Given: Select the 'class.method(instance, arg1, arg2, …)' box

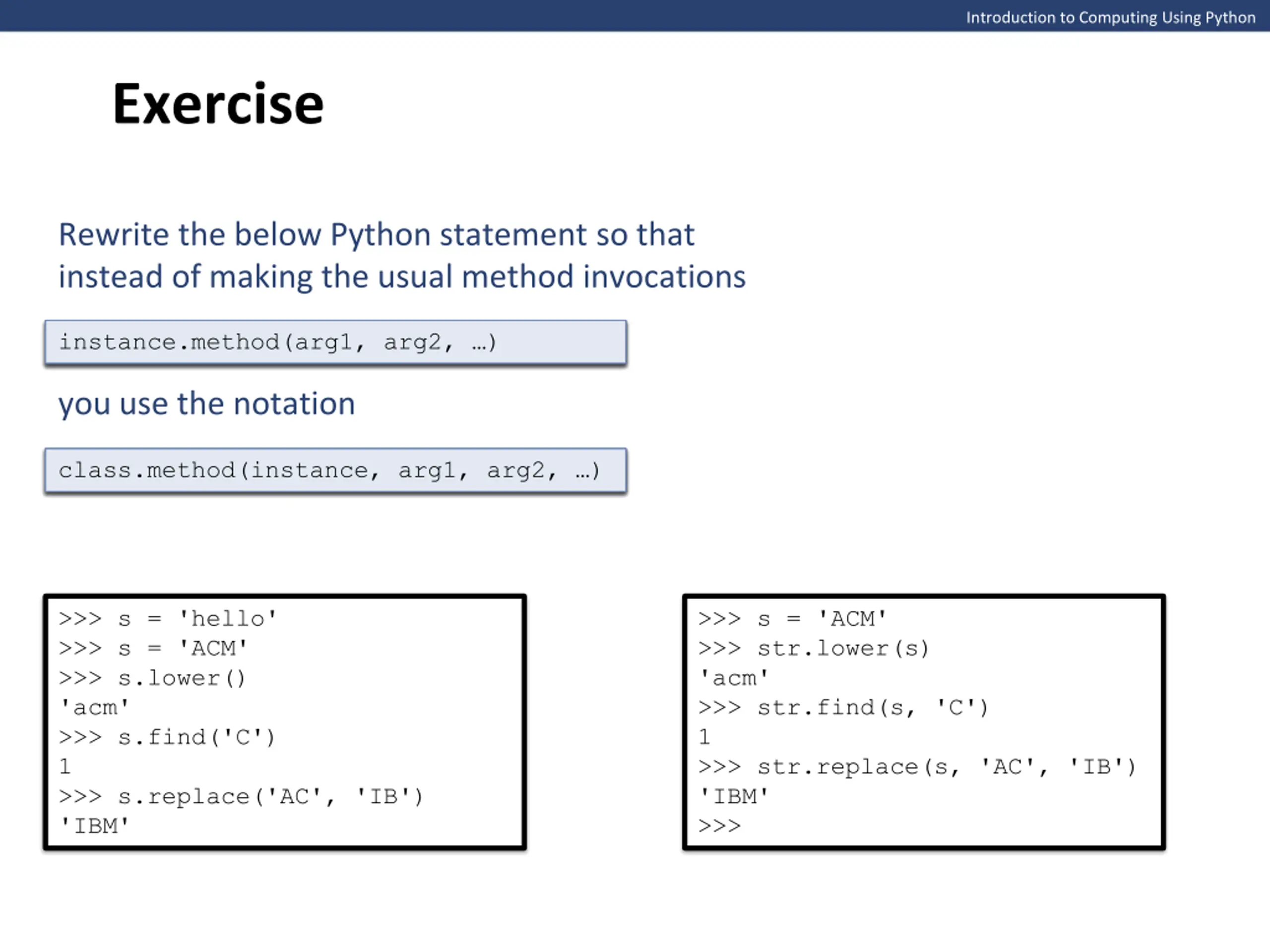Looking at the screenshot, I should pyautogui.click(x=335, y=471).
